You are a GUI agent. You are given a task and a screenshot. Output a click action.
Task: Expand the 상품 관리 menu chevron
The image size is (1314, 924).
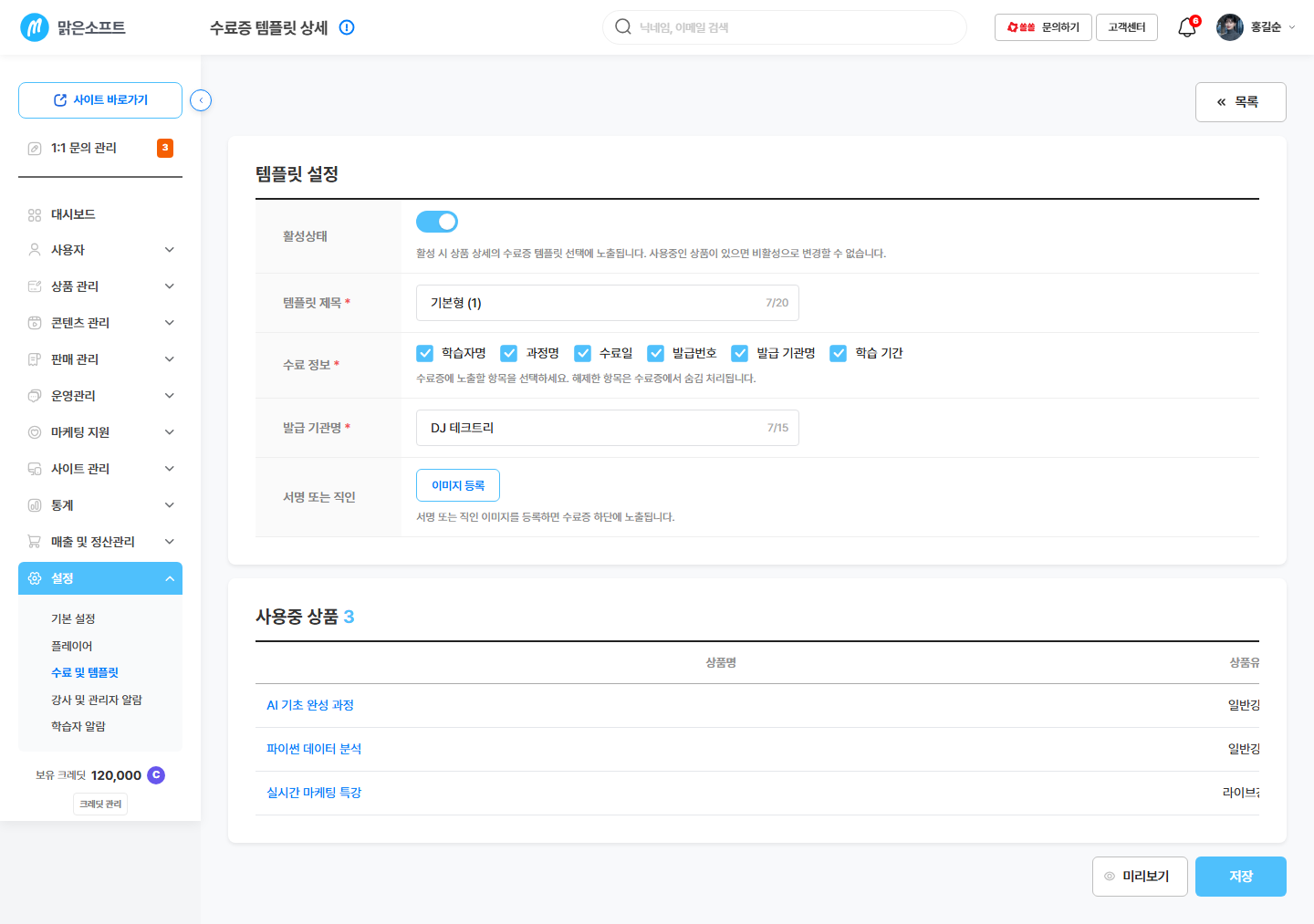click(x=170, y=286)
